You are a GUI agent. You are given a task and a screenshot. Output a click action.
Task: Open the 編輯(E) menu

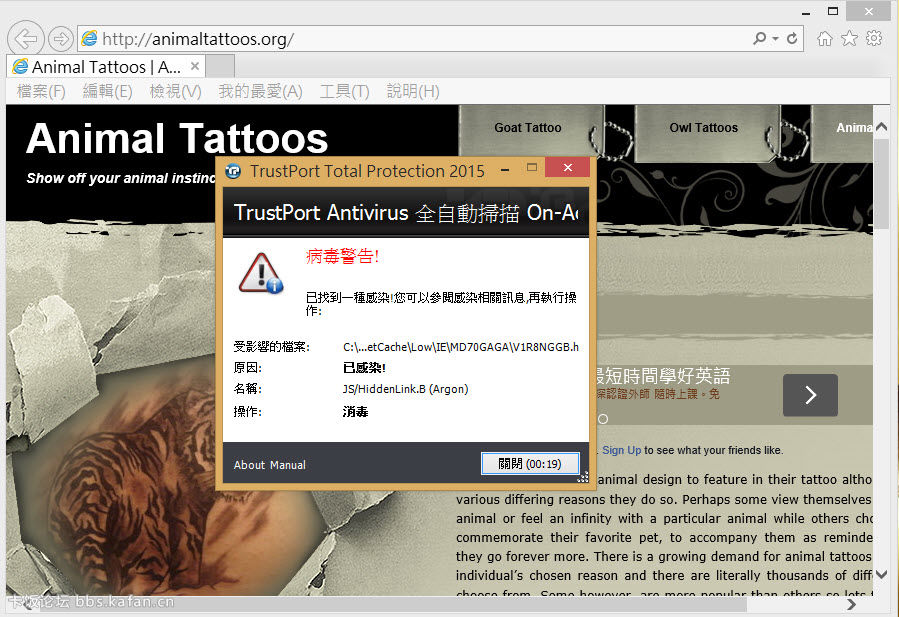(x=107, y=91)
